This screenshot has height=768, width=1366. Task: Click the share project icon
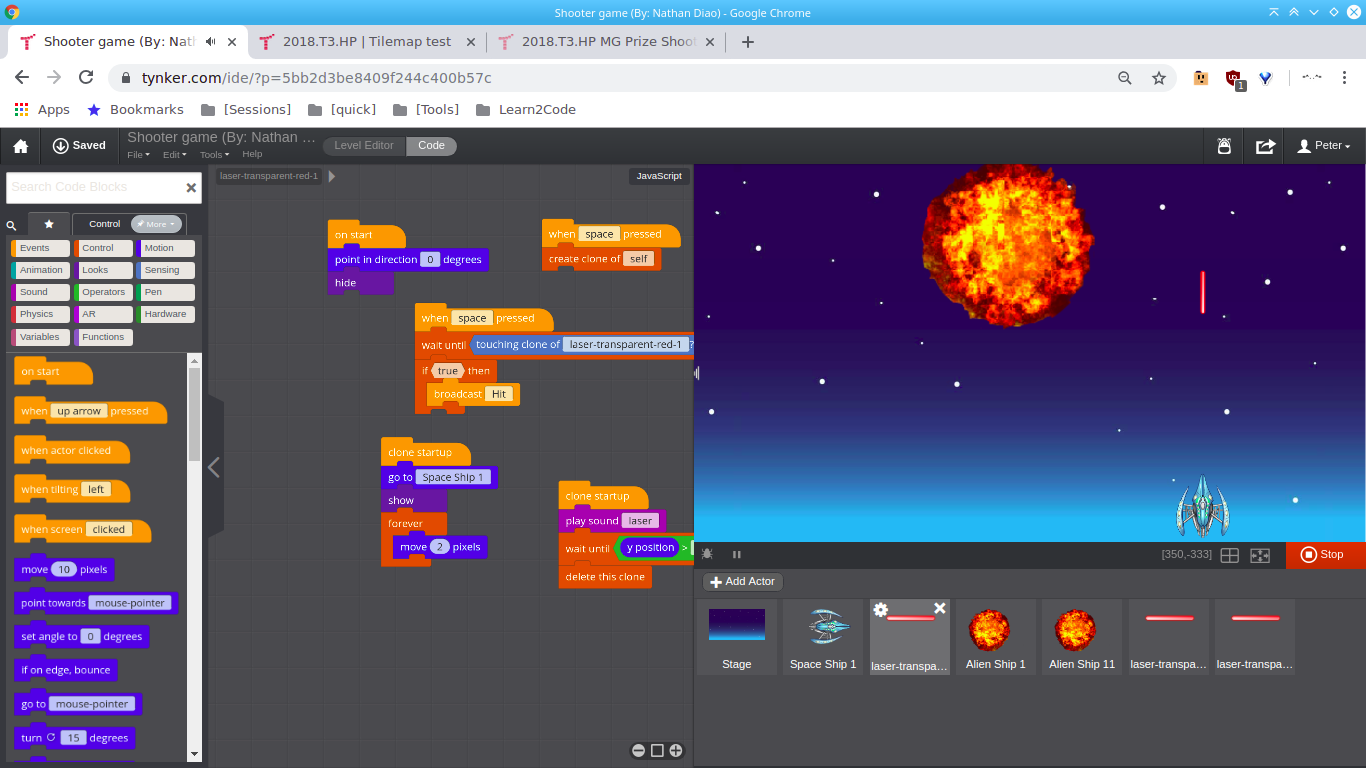click(1265, 146)
